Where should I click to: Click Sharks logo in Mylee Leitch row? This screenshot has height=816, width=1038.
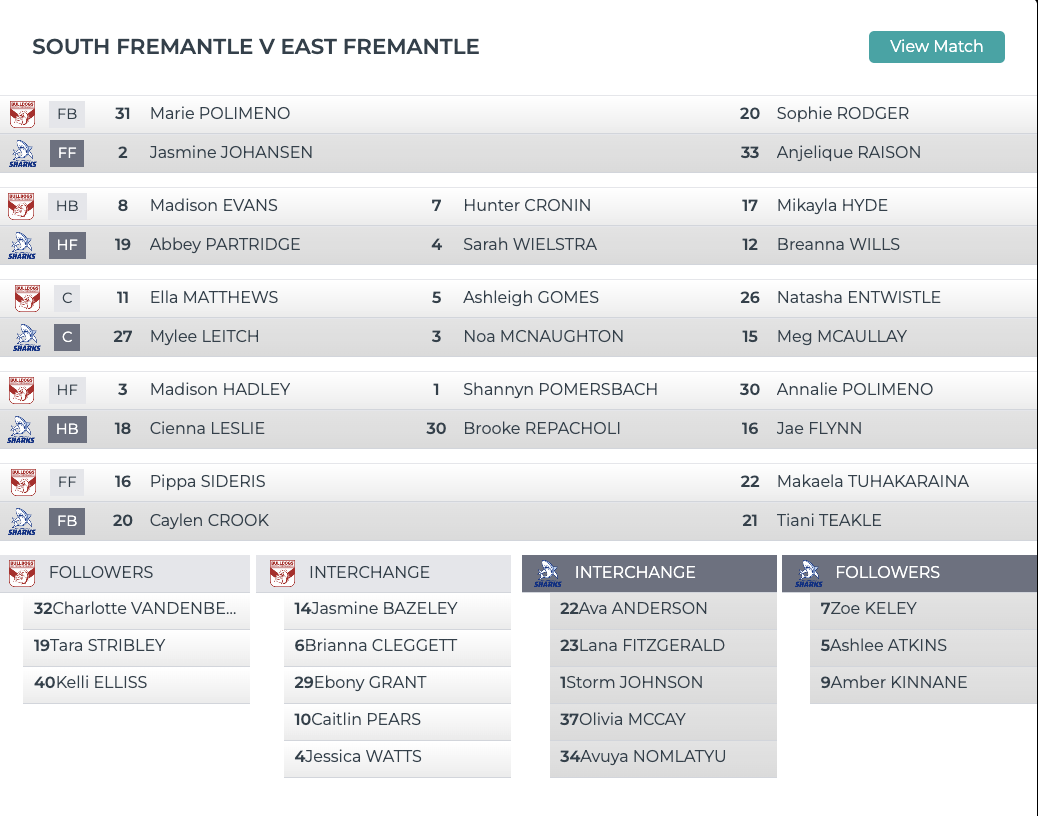(26, 337)
